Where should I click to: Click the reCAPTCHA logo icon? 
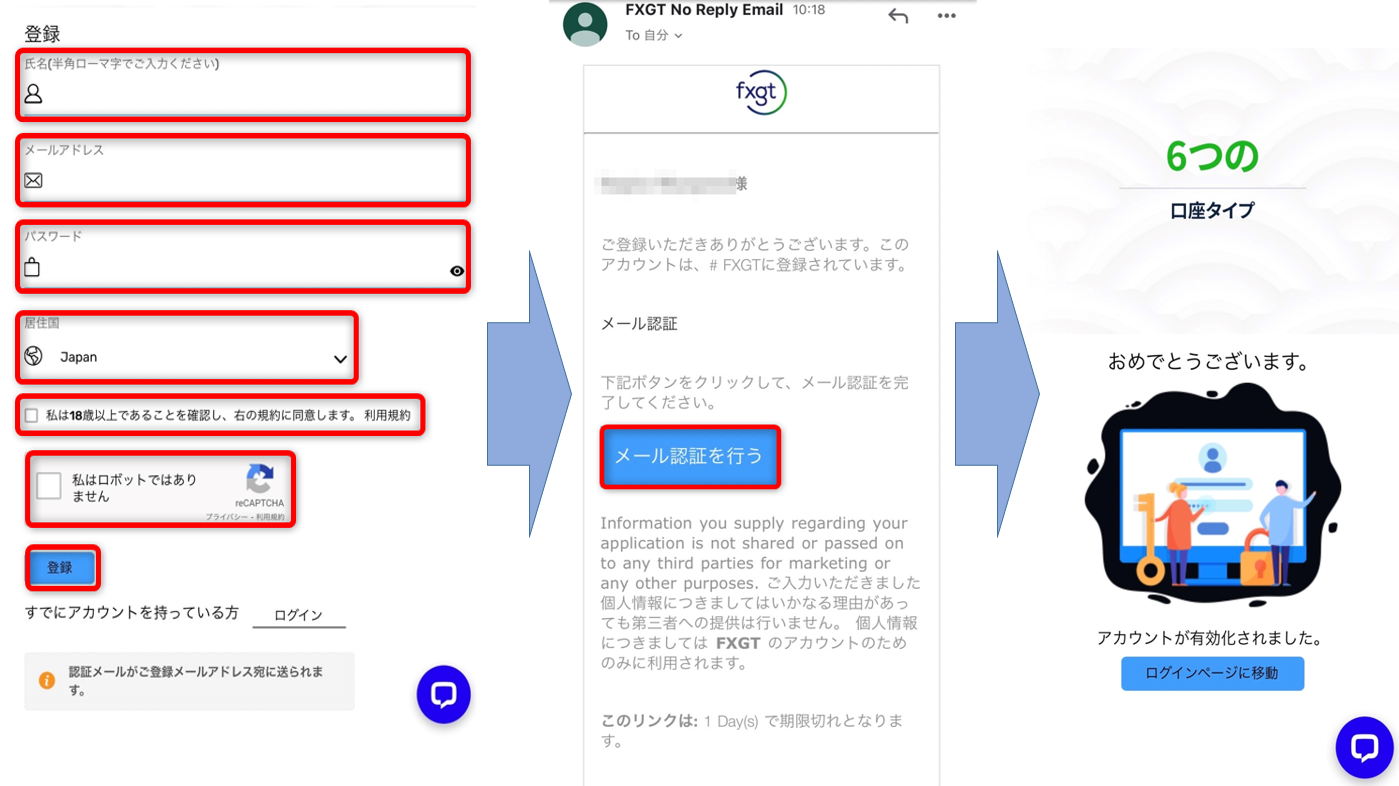tap(260, 479)
